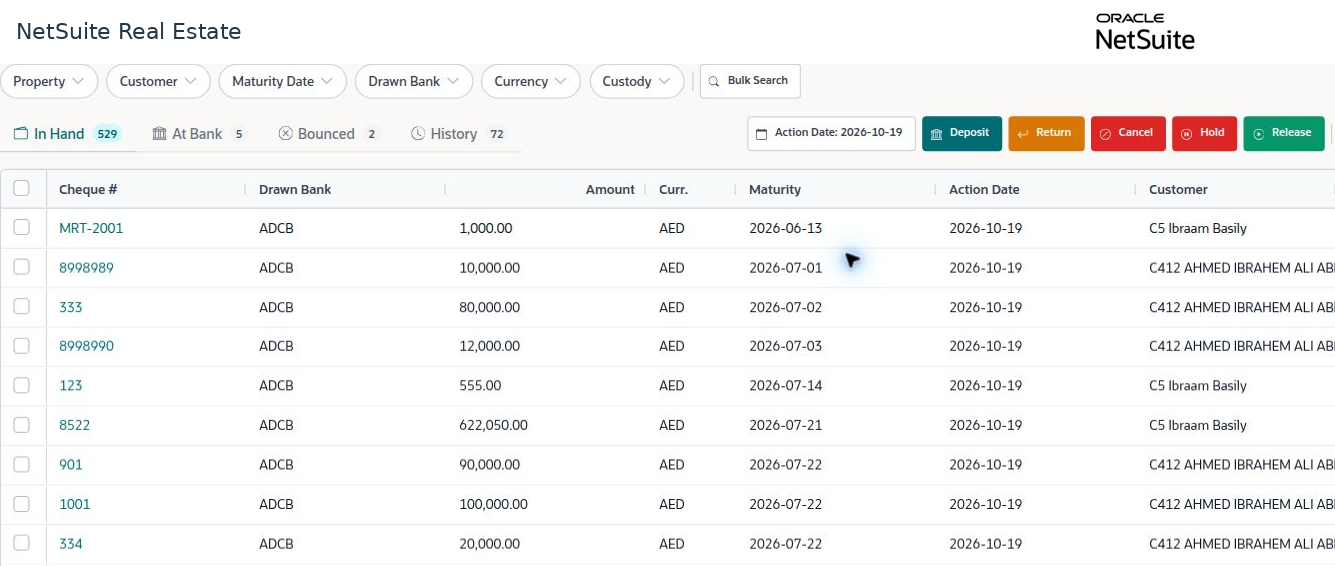Open the History tab
1335x566 pixels.
click(x=459, y=134)
